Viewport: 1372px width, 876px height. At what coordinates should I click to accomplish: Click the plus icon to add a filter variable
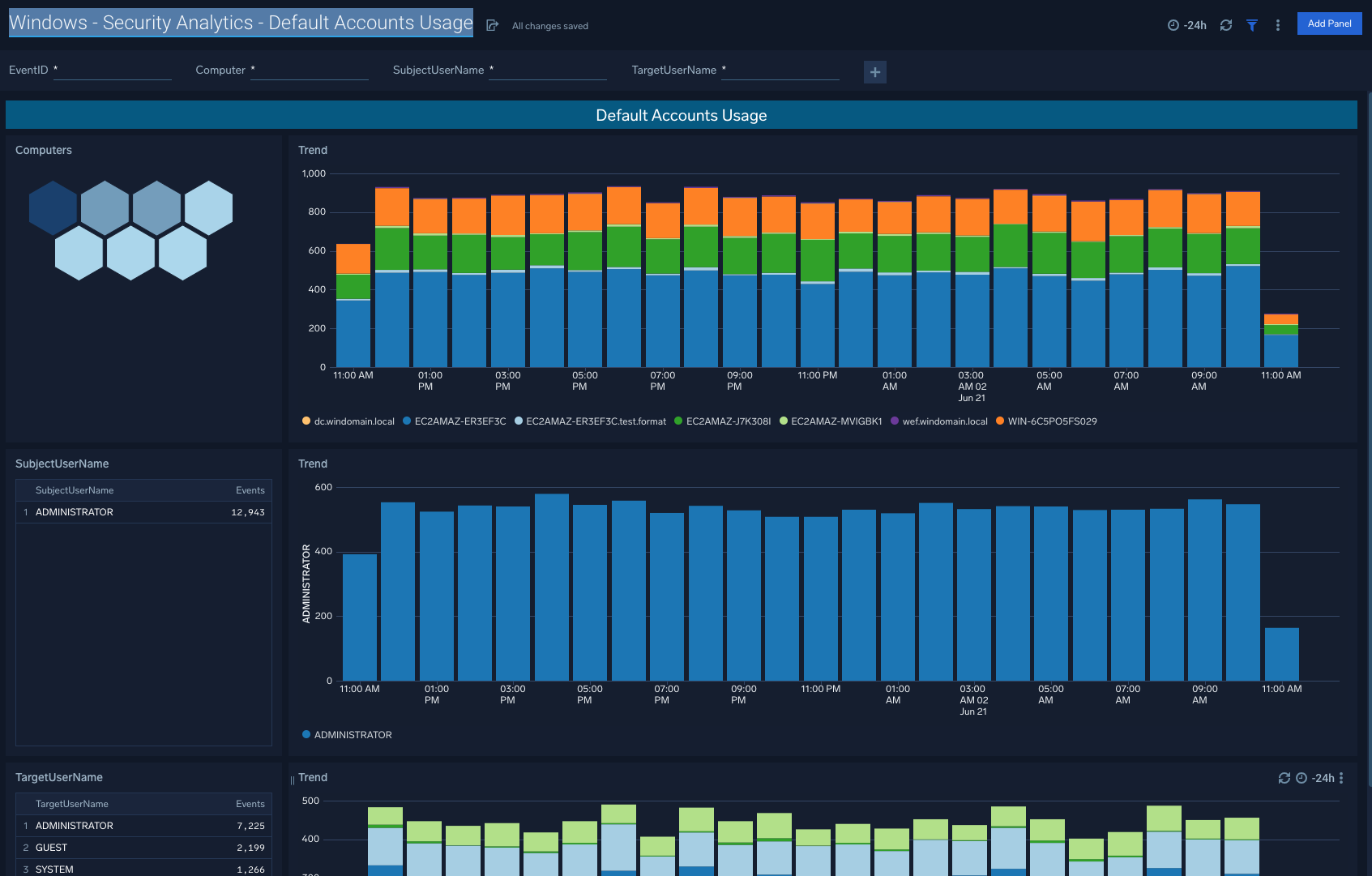[874, 72]
